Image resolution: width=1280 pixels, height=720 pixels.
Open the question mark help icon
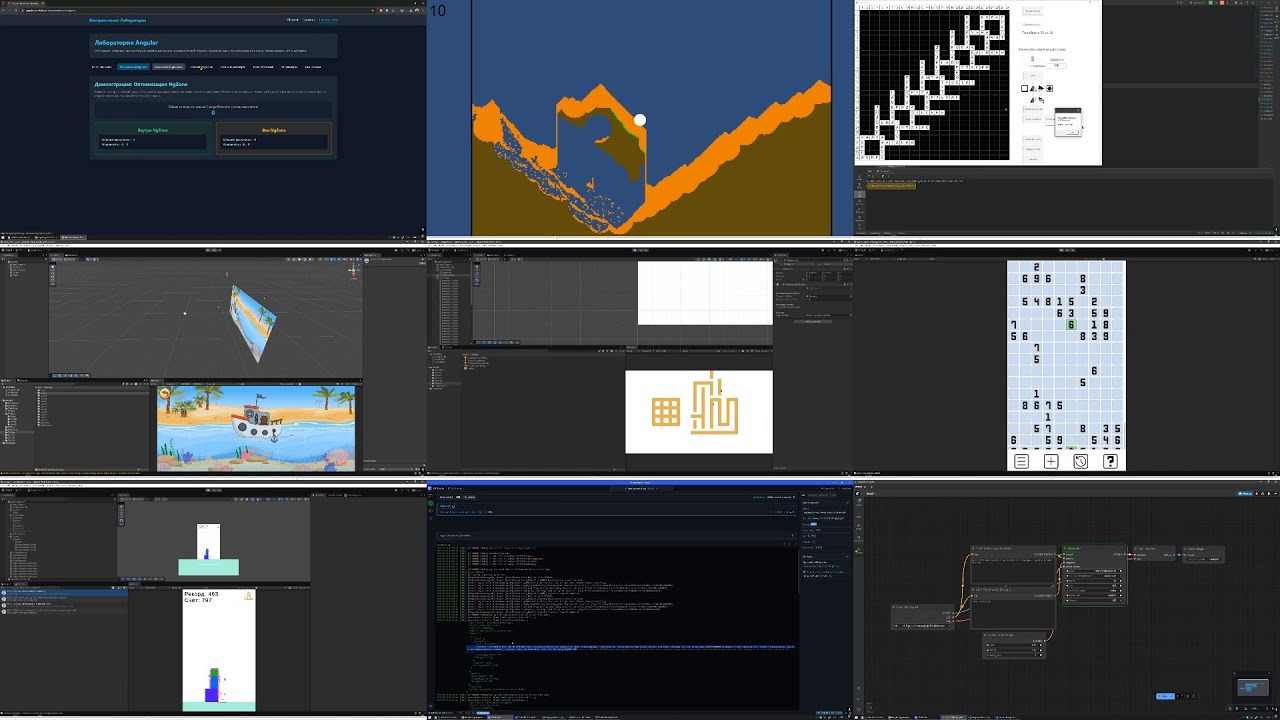coord(1110,461)
